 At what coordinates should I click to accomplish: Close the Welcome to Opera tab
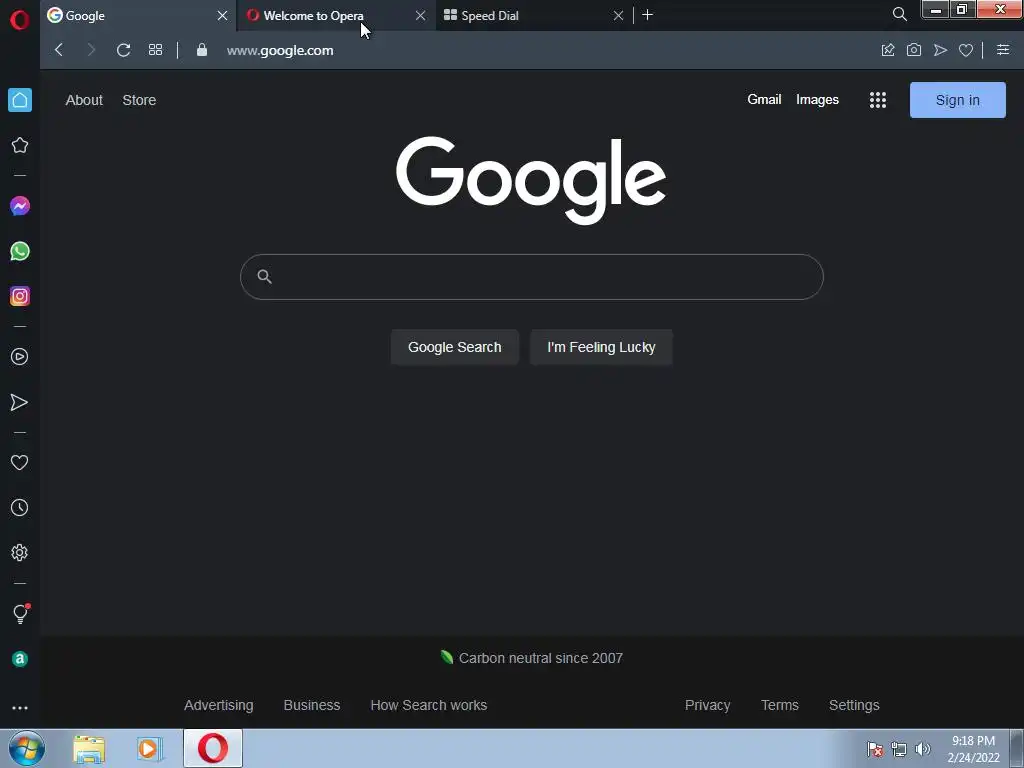(x=421, y=16)
